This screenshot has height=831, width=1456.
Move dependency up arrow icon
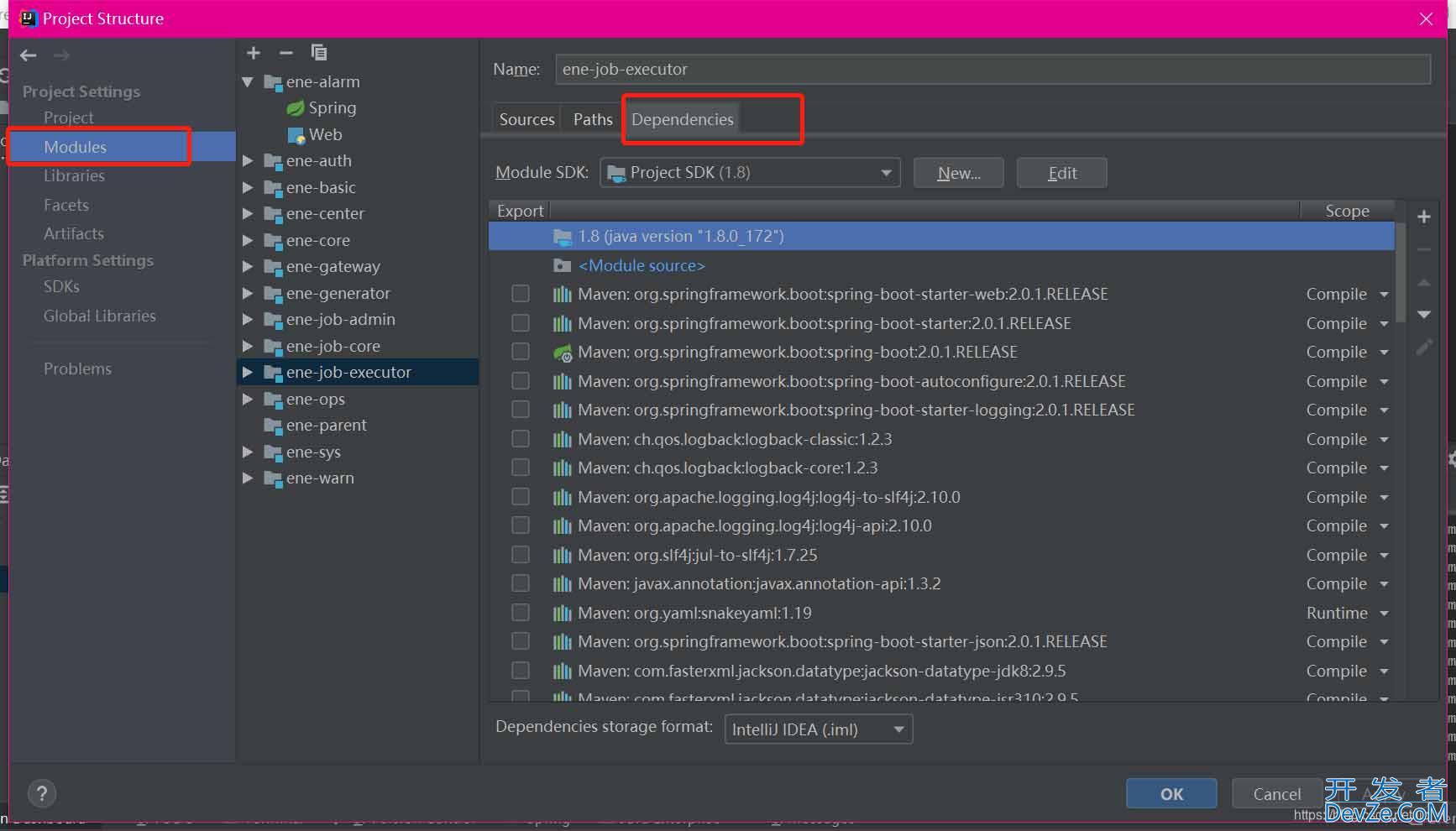[x=1424, y=283]
